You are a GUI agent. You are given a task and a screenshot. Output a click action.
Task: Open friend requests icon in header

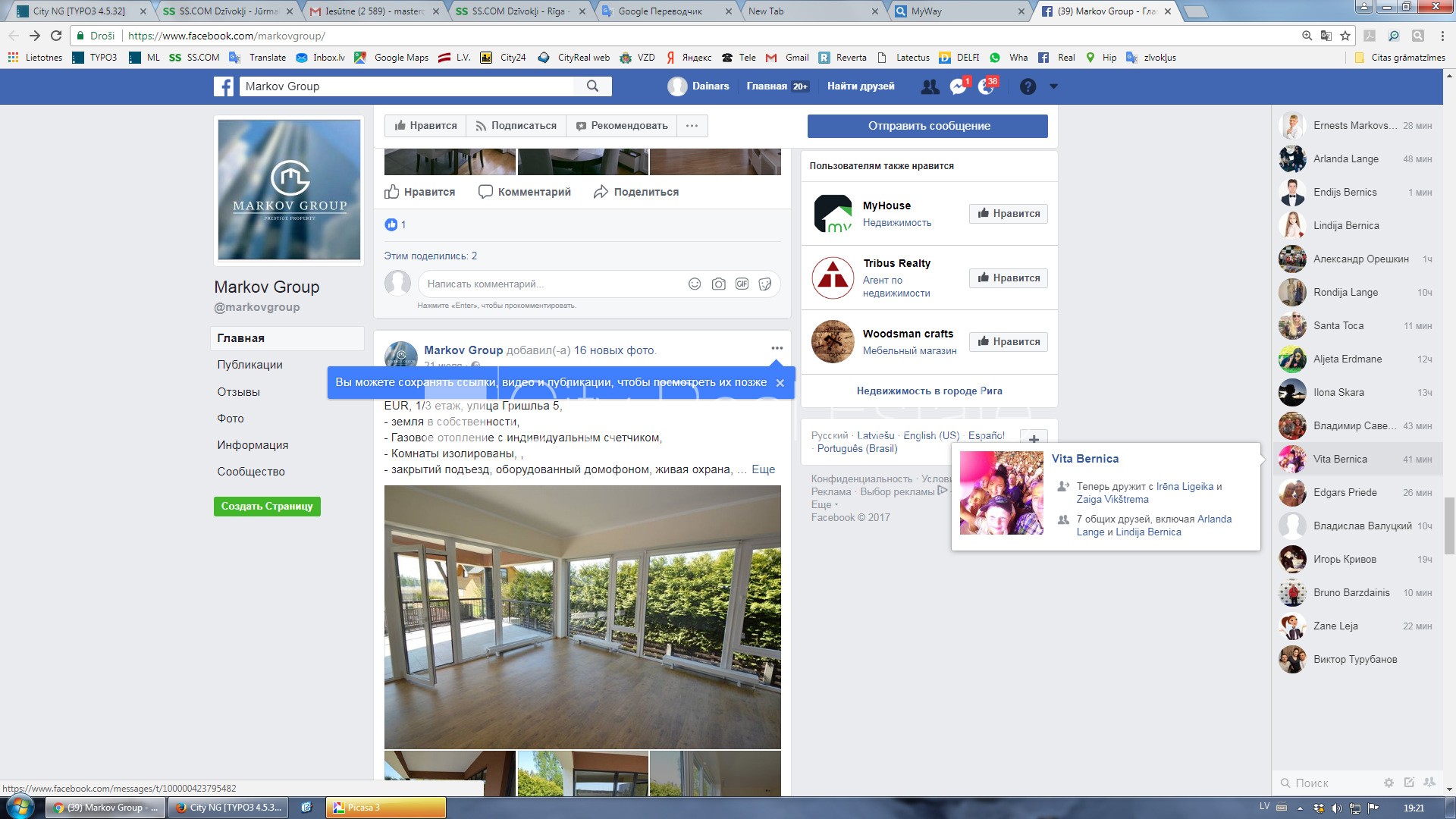pos(929,86)
